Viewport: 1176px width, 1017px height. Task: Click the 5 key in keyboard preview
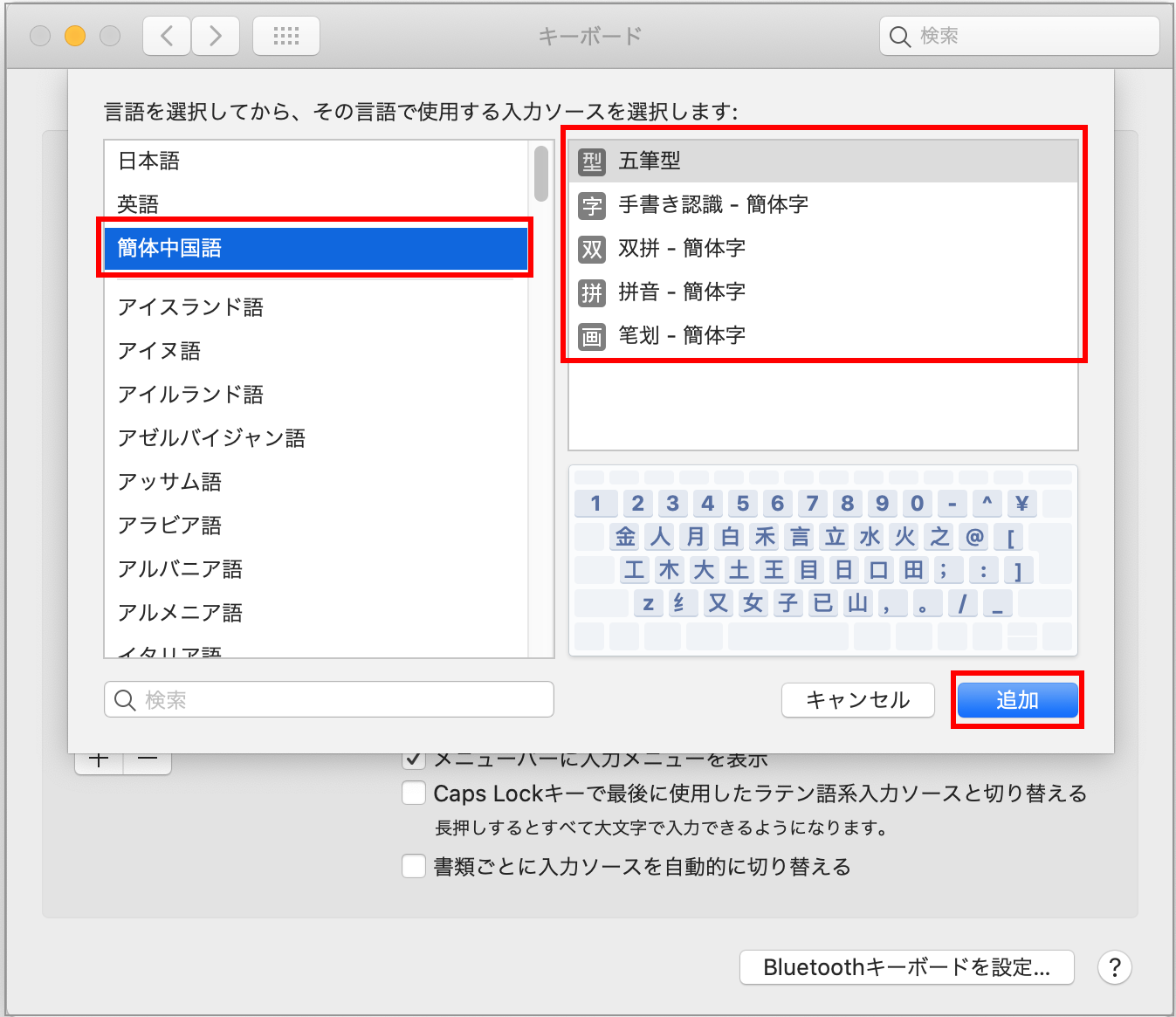click(x=743, y=504)
